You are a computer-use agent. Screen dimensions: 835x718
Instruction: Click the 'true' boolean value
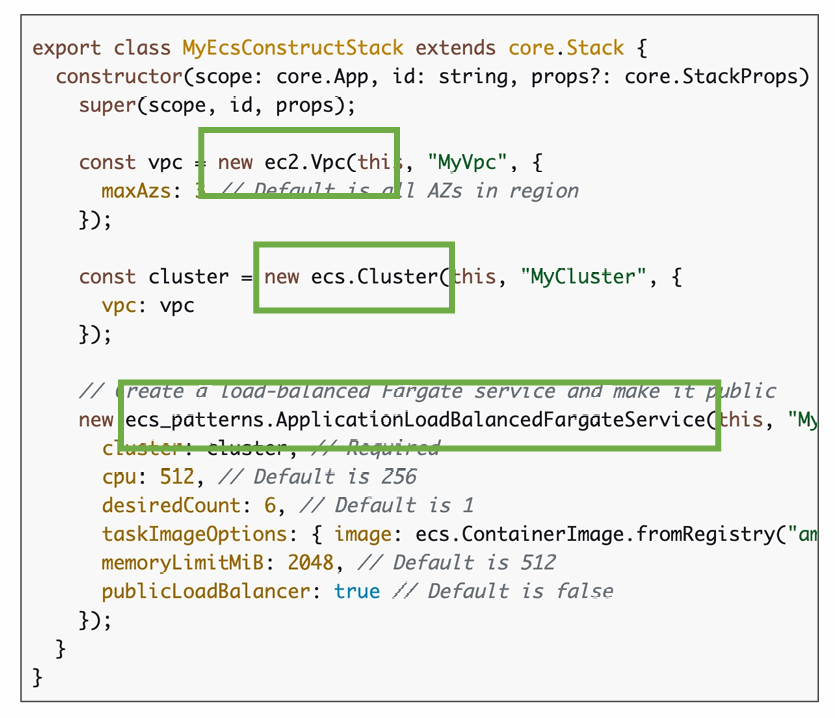click(357, 592)
